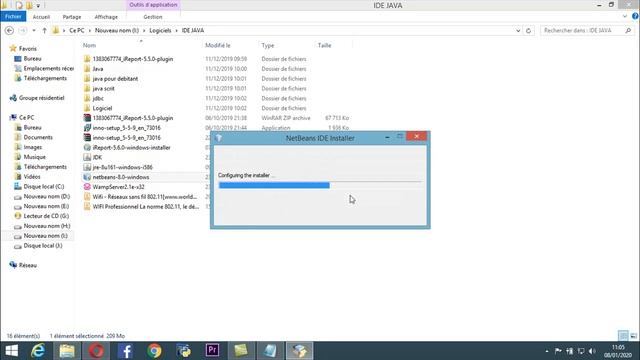
Task: Select the Logiciel folder
Action: click(x=102, y=108)
